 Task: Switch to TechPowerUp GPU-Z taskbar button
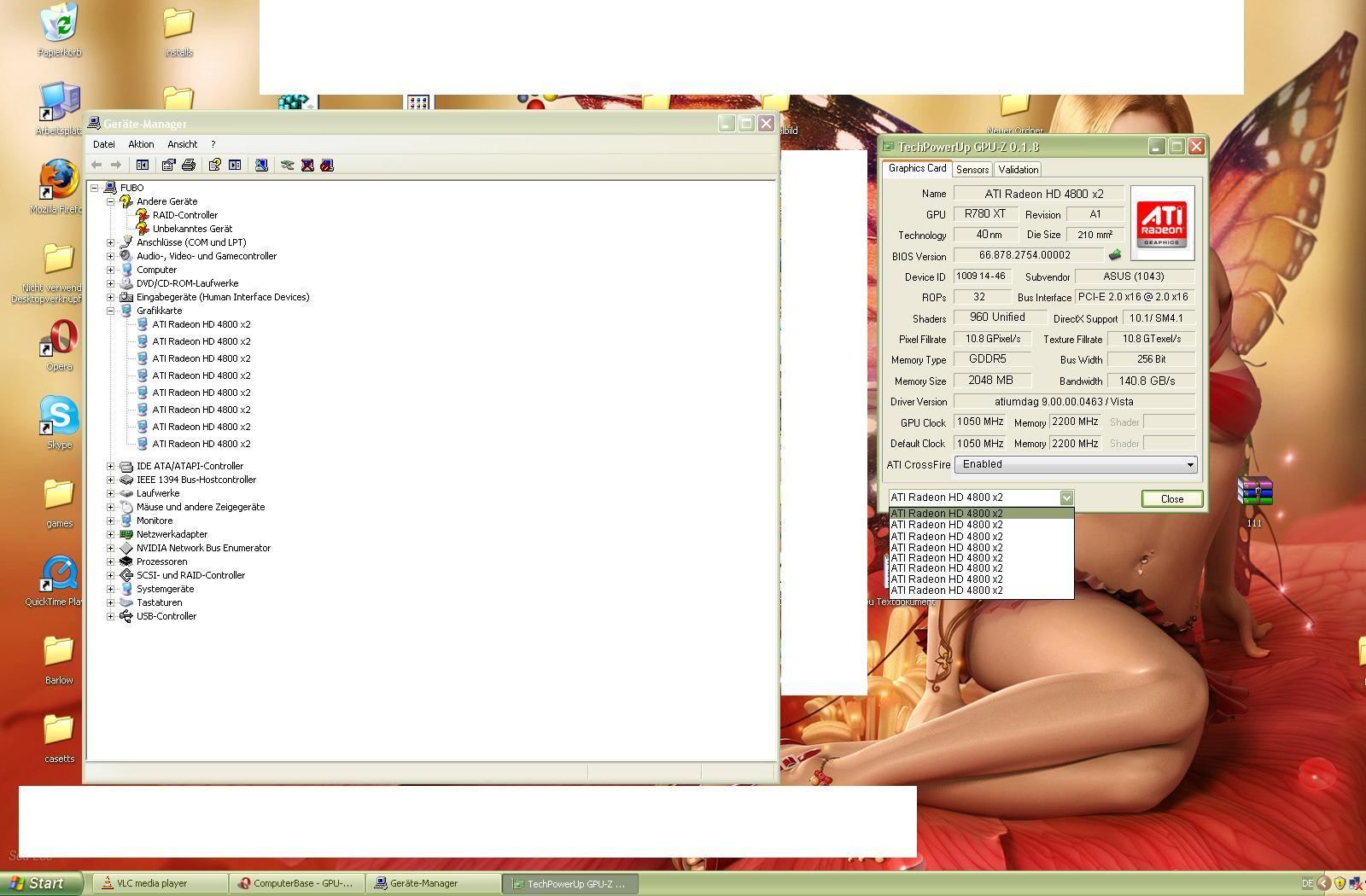click(570, 883)
